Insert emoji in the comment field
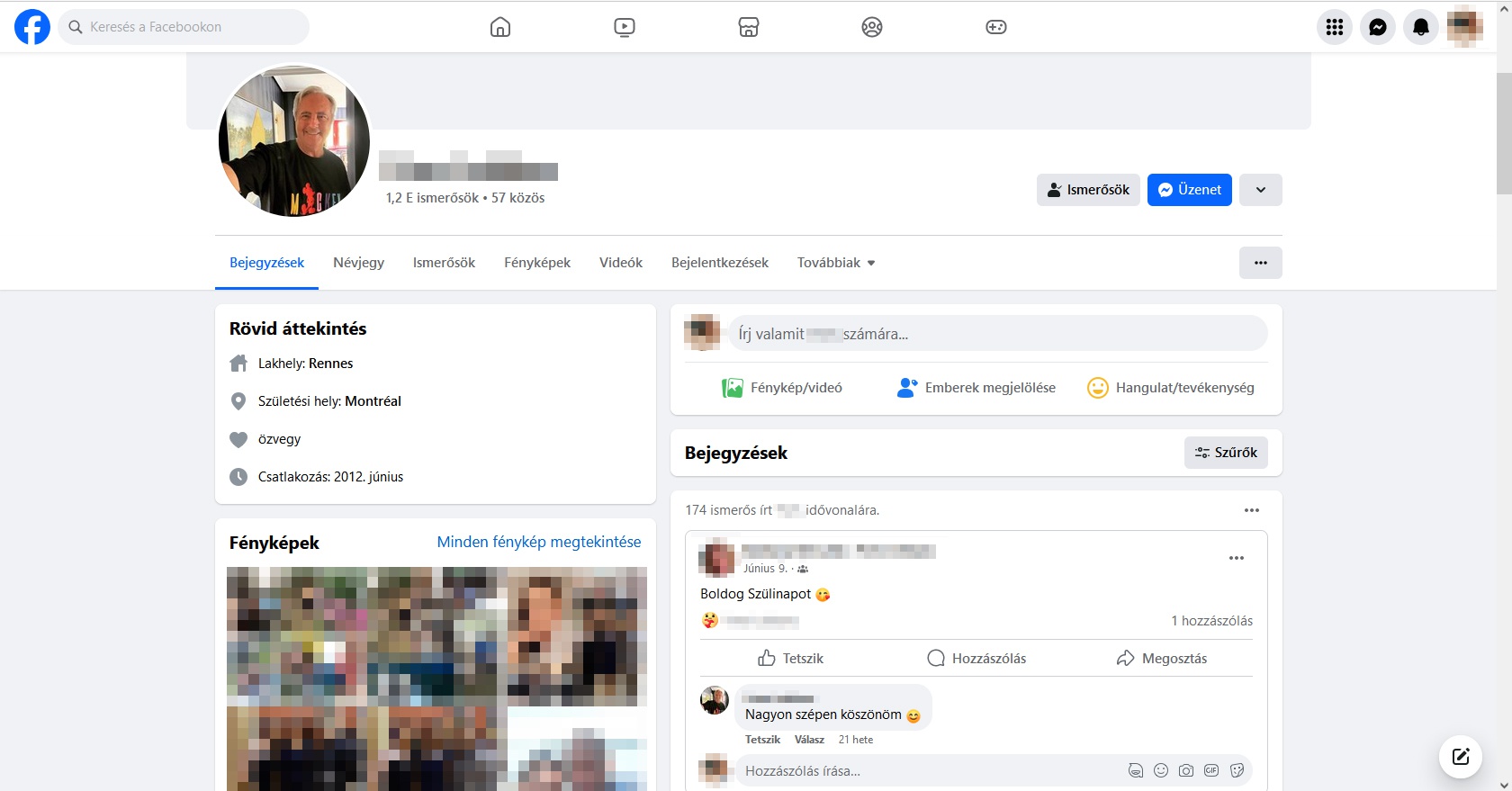This screenshot has height=791, width=1512. 1161,770
